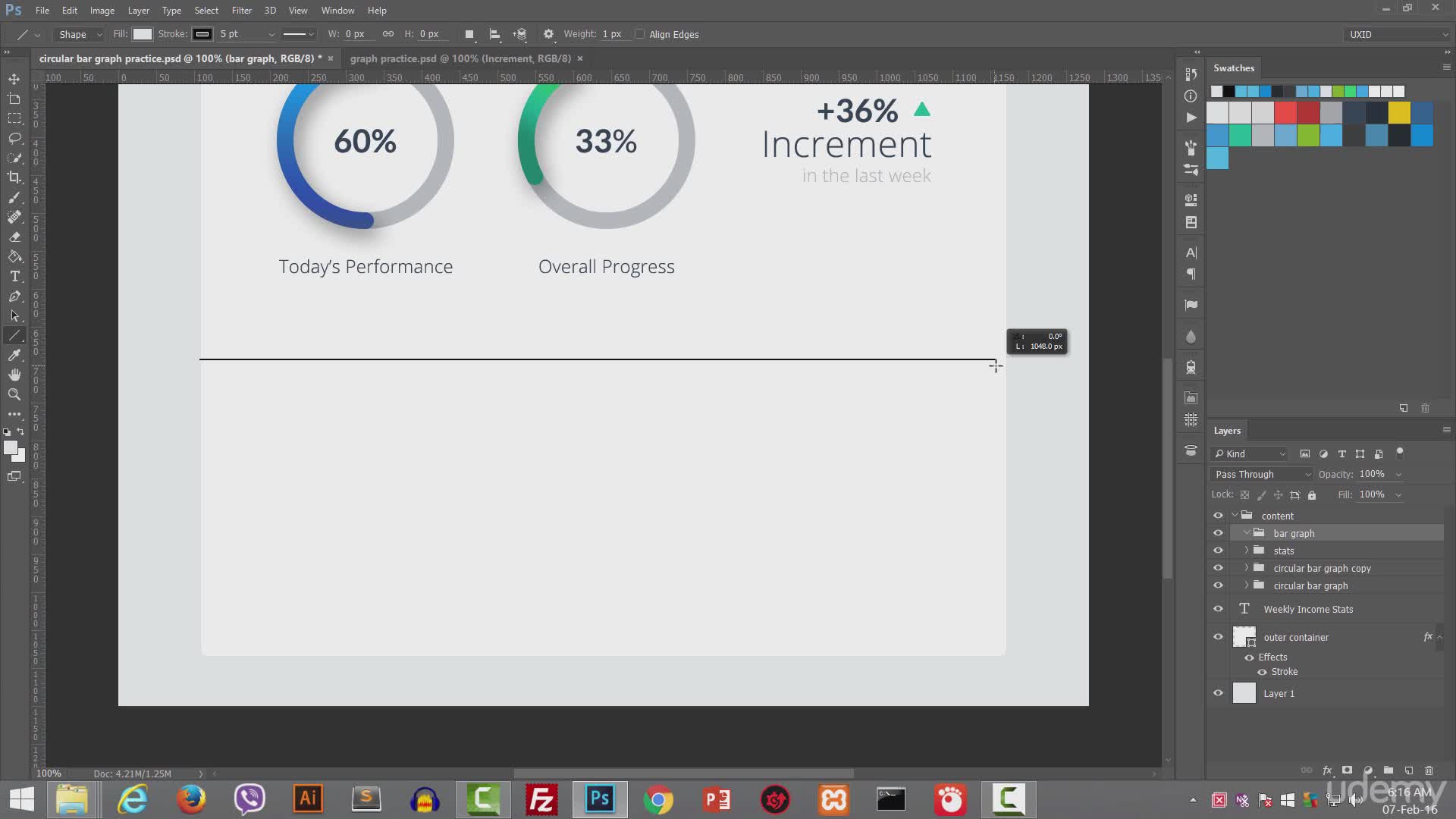Create new group folder icon in Layers
Image resolution: width=1456 pixels, height=819 pixels.
tap(1388, 770)
